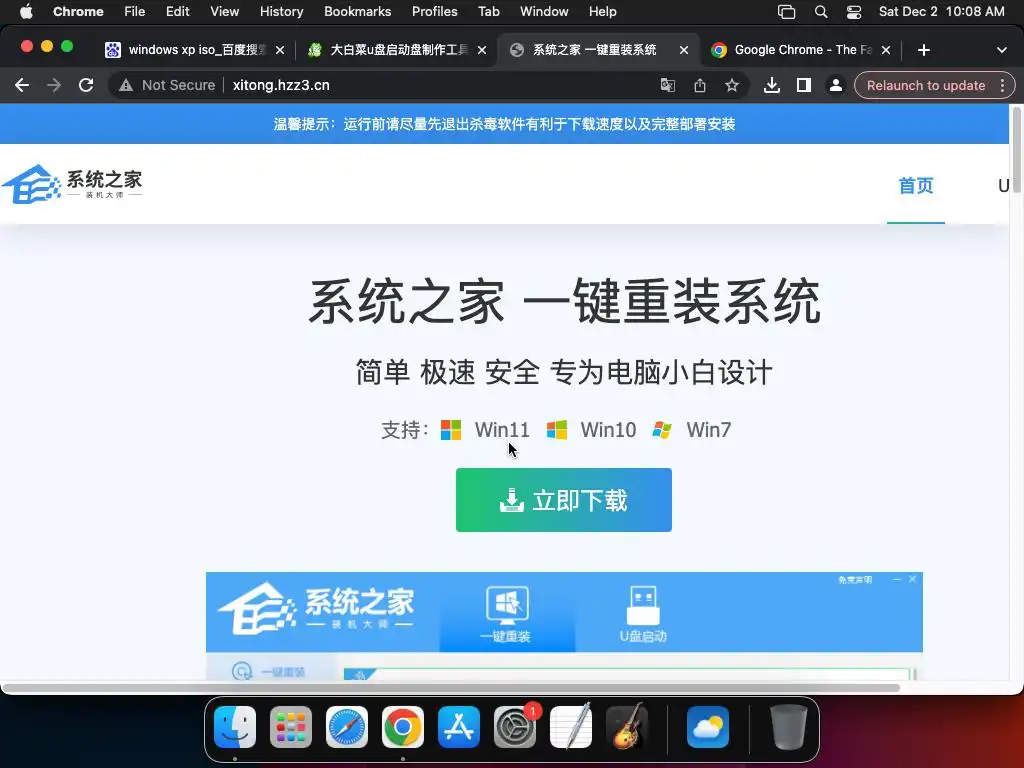Open the Chrome downloads icon

[x=772, y=86]
